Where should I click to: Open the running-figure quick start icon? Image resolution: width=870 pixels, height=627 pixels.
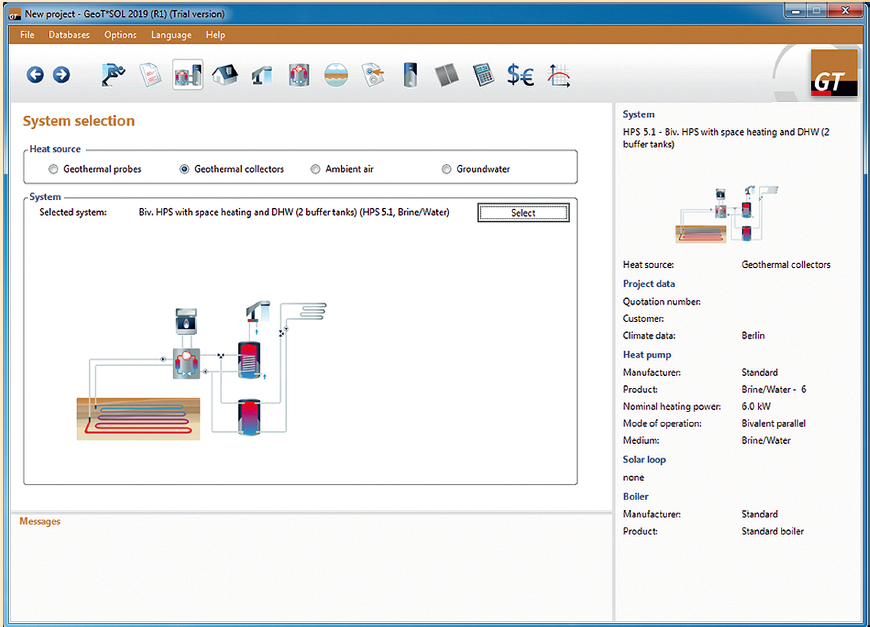coord(114,75)
